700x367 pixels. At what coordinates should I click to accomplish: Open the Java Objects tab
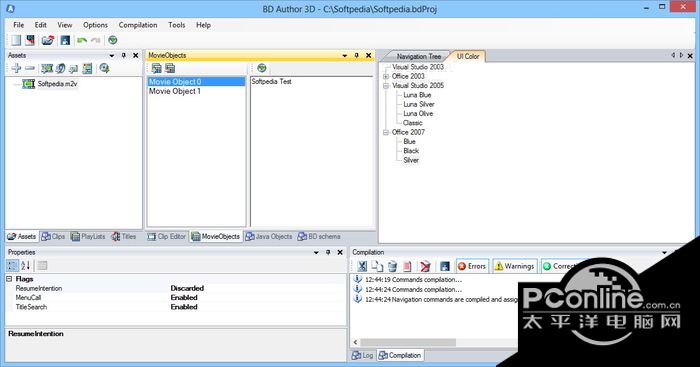[x=268, y=237]
